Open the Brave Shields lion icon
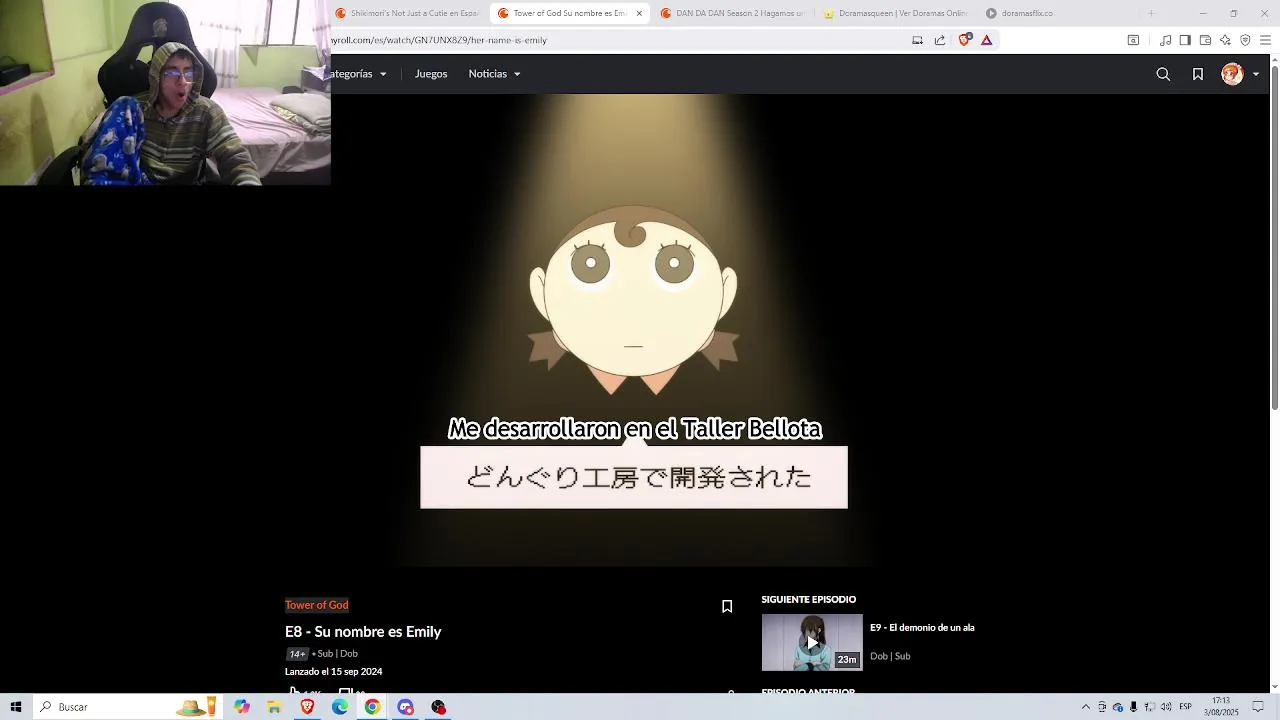Screen dimensions: 1280x720 964,40
